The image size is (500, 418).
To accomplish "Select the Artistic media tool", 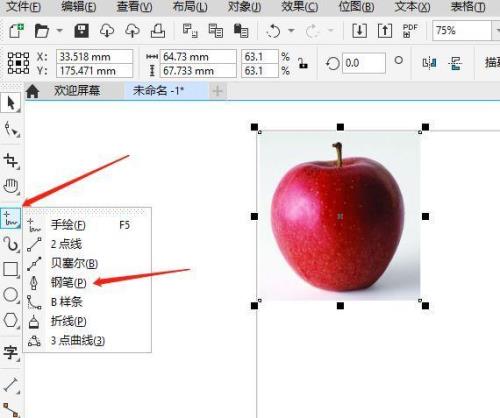I will (x=11, y=244).
